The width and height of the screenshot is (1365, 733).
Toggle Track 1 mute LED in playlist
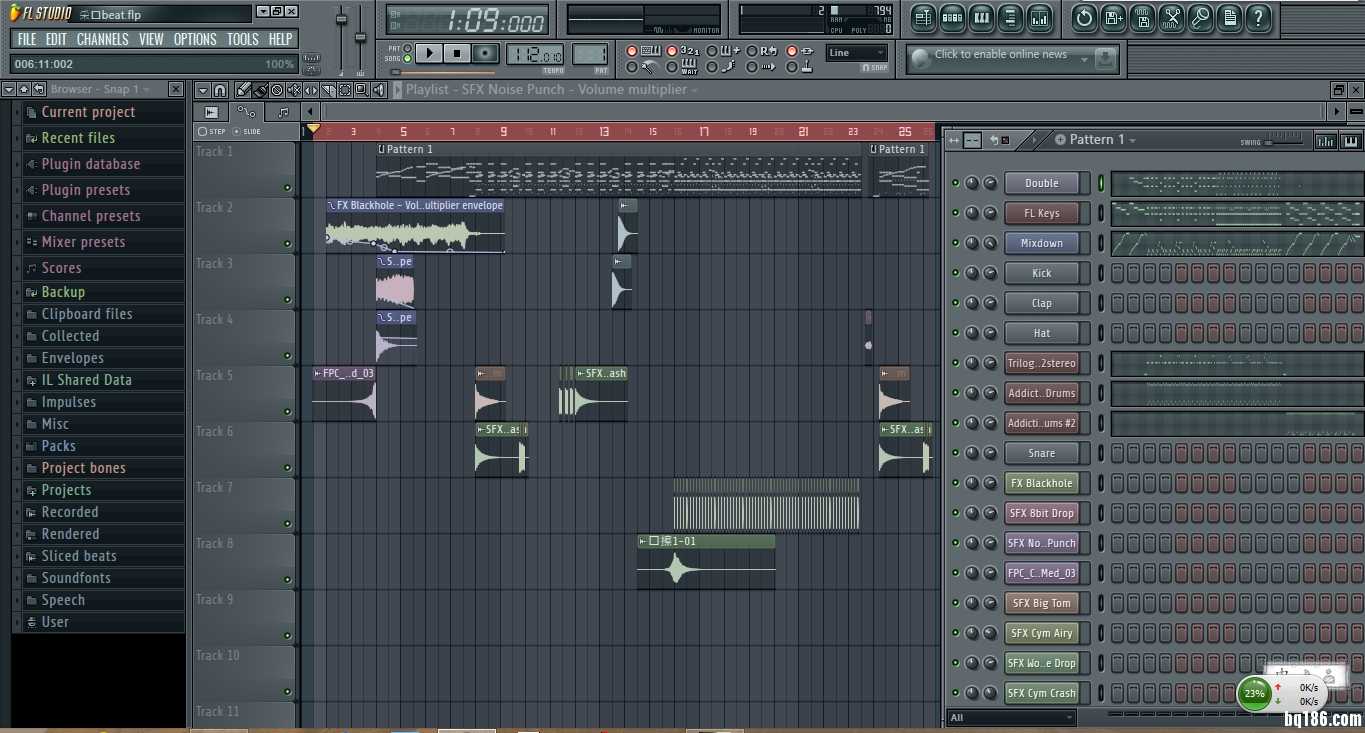click(x=288, y=187)
